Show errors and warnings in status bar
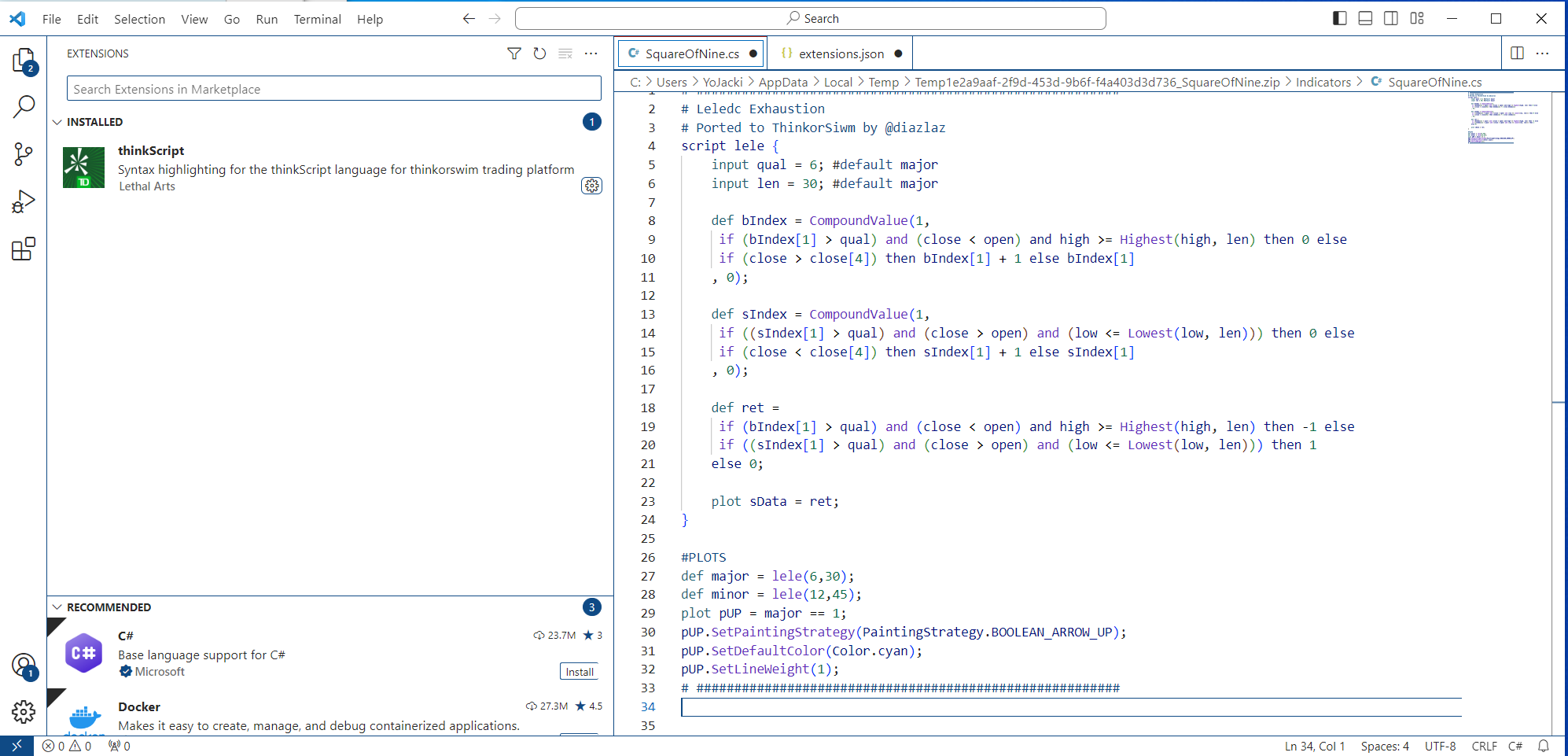This screenshot has height=756, width=1568. tap(67, 746)
